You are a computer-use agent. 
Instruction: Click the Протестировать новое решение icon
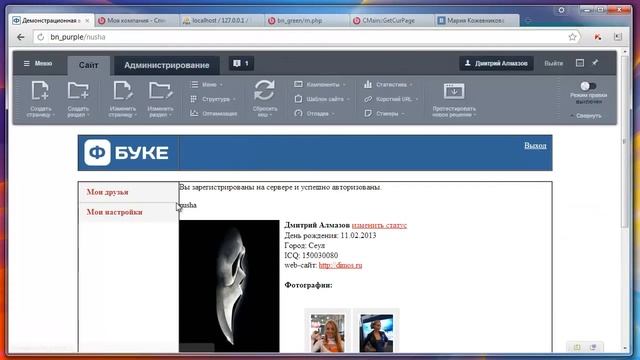pos(454,91)
